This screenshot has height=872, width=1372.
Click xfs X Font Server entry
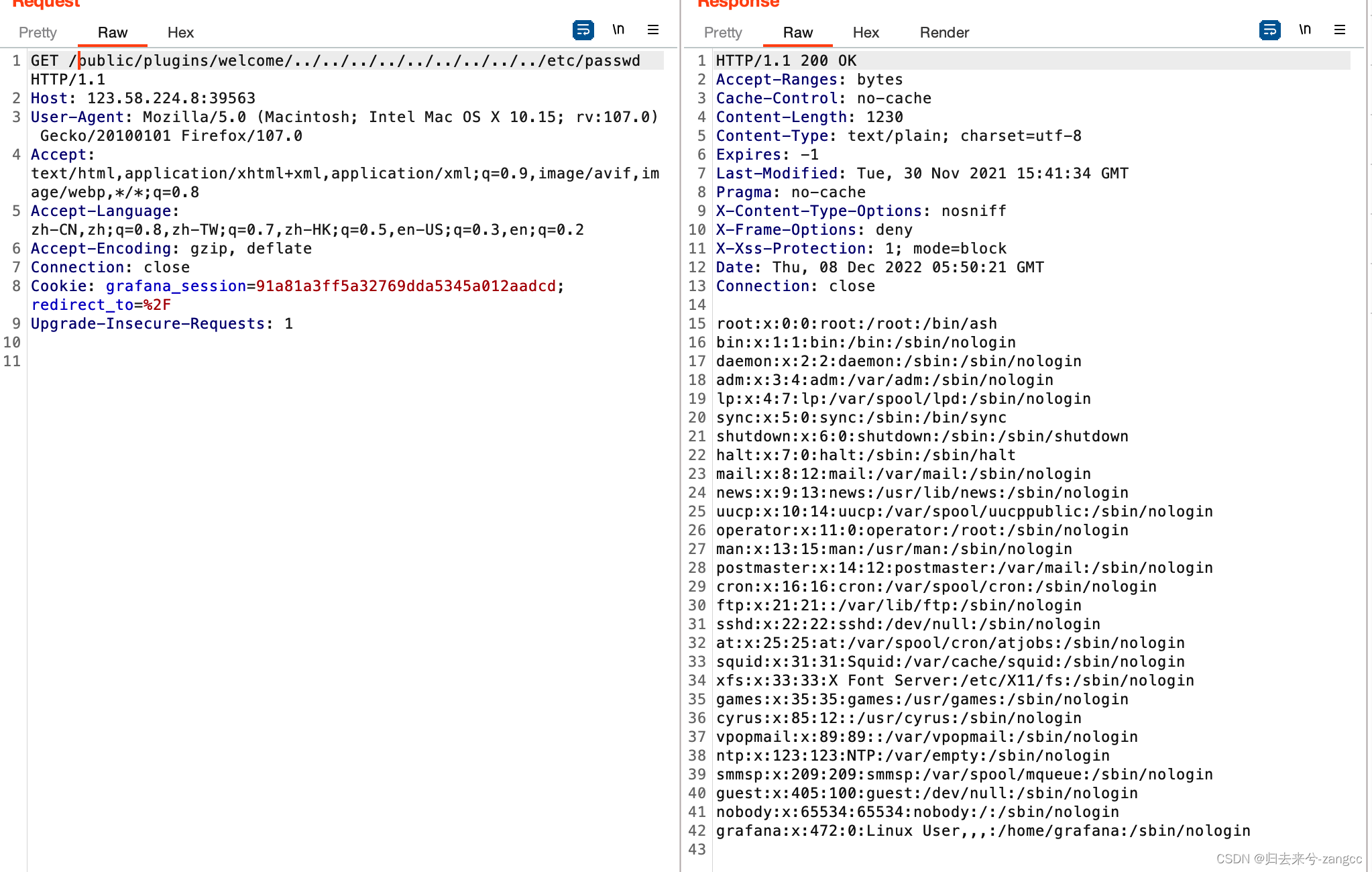click(x=955, y=680)
